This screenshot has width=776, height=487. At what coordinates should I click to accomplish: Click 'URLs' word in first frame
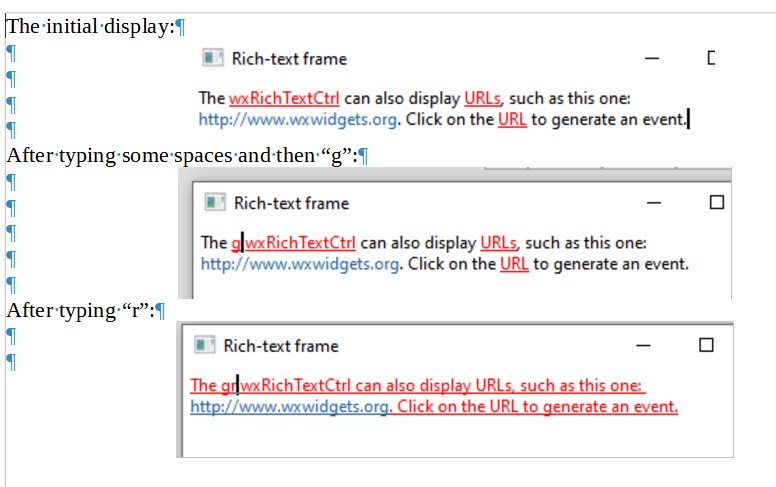(x=483, y=98)
